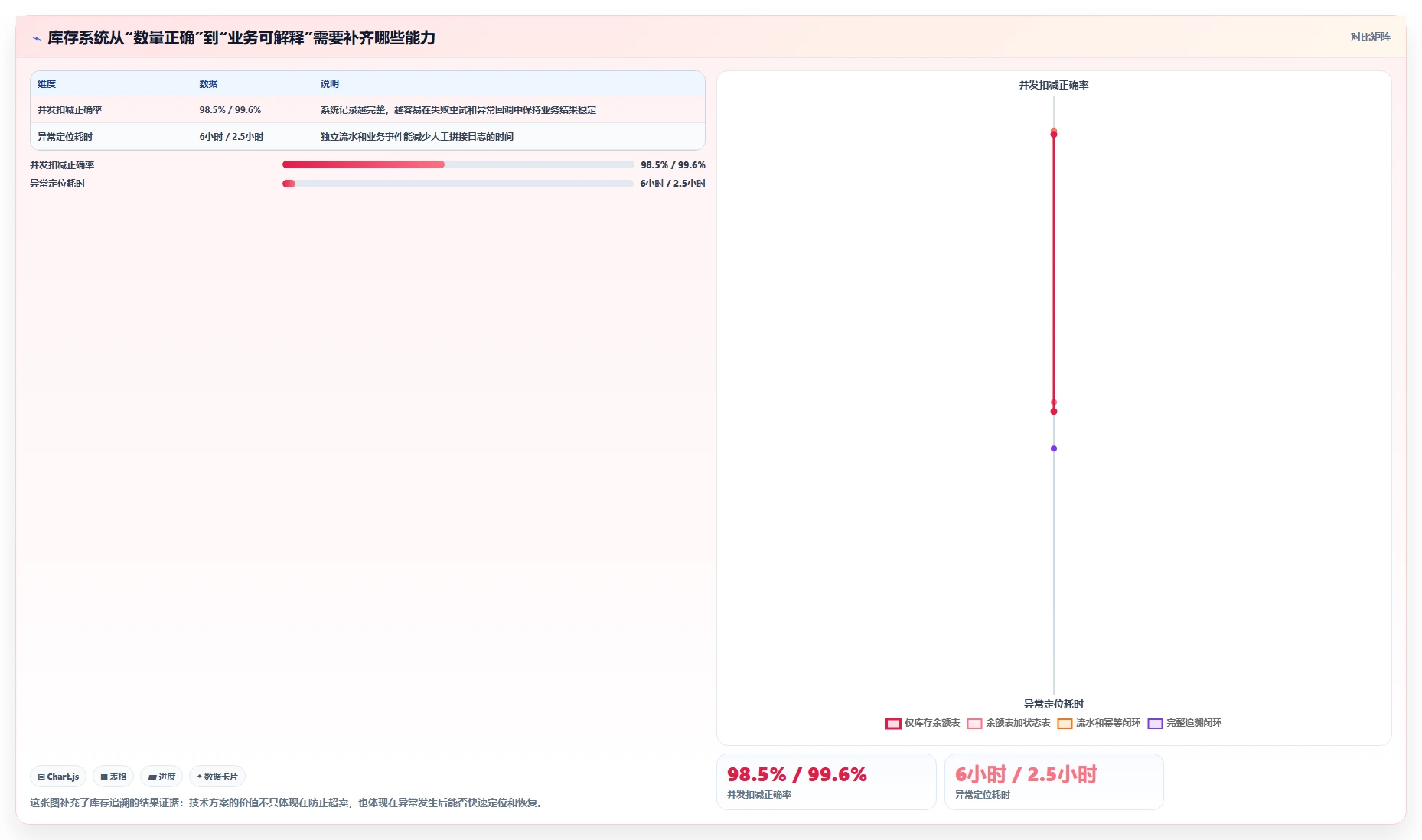Image resolution: width=1422 pixels, height=840 pixels.
Task: Click the purple data point on the chart
Action: pos(1054,448)
